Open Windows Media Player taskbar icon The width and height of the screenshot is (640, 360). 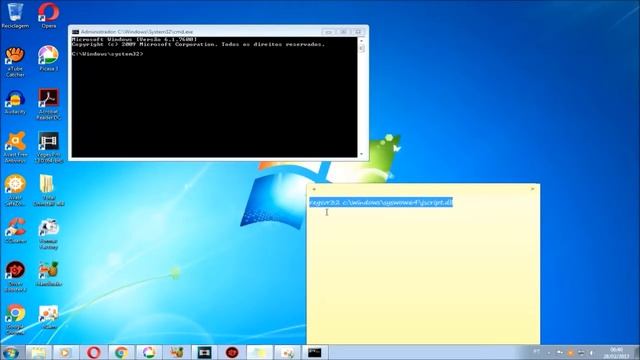65,352
